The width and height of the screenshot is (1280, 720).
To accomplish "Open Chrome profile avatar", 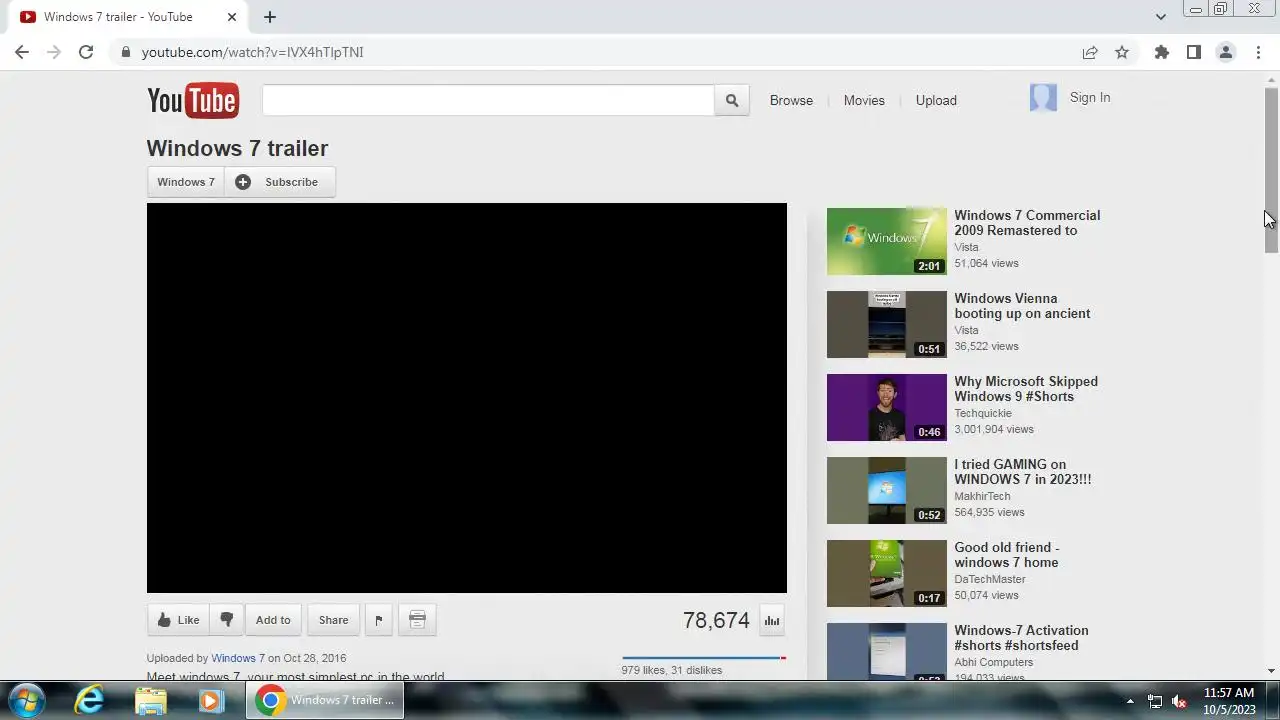I will pos(1225,52).
